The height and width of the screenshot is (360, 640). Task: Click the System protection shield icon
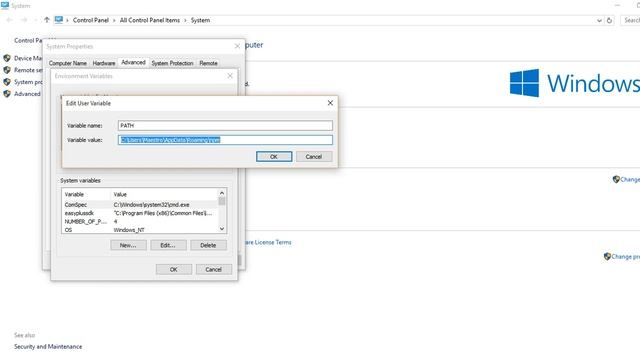point(7,82)
